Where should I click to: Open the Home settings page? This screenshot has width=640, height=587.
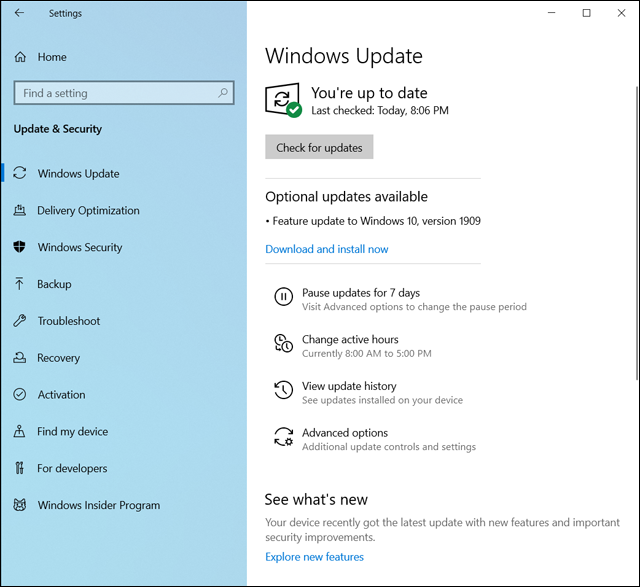coord(52,57)
